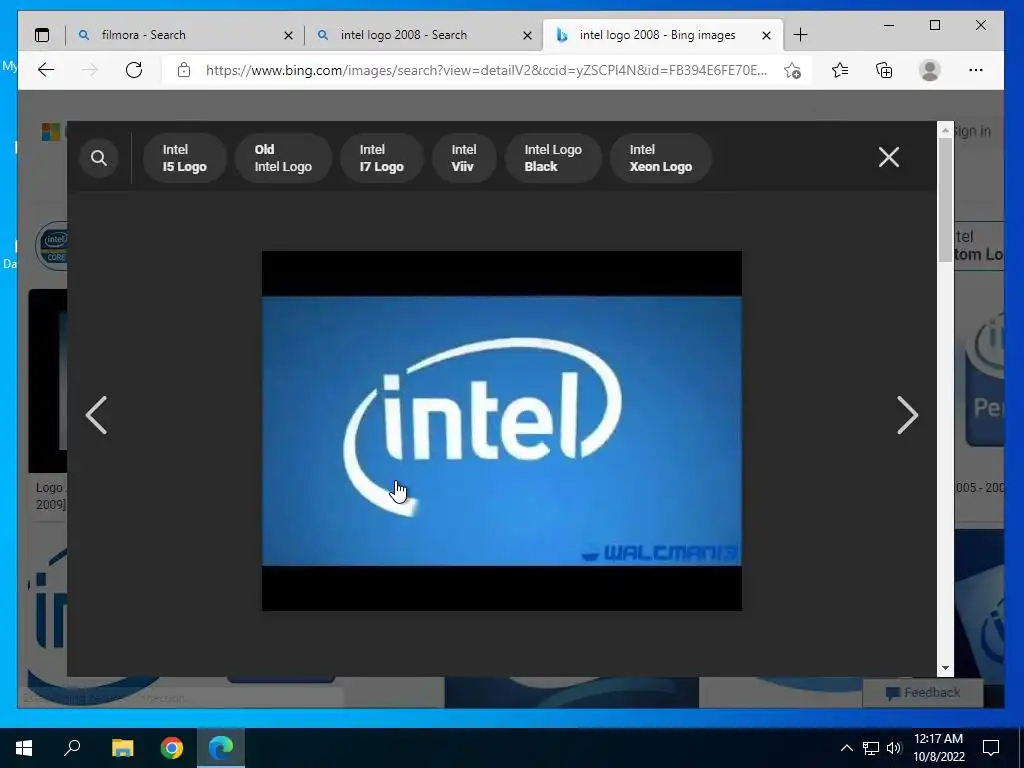
Task: Open the Windows Start menu
Action: 24,748
